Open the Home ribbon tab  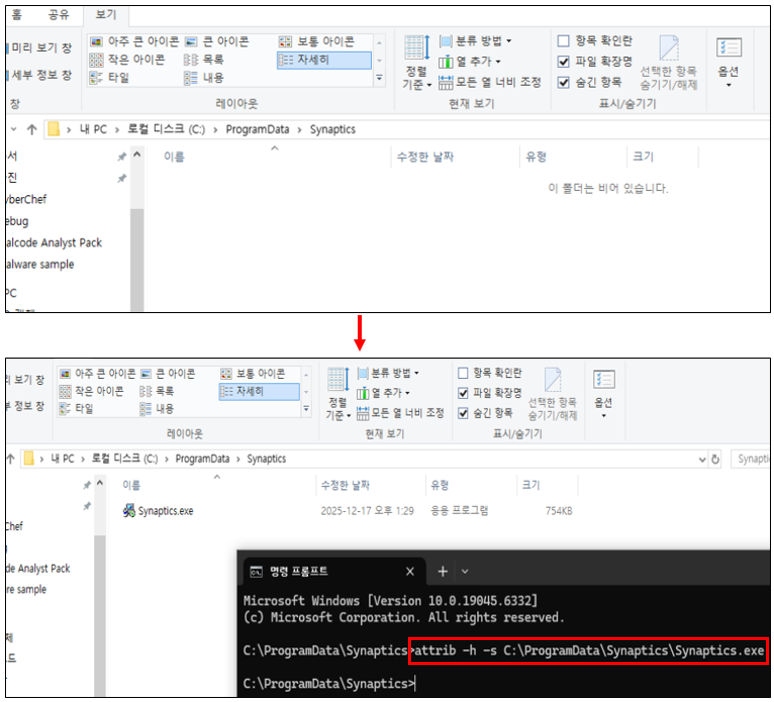17,15
